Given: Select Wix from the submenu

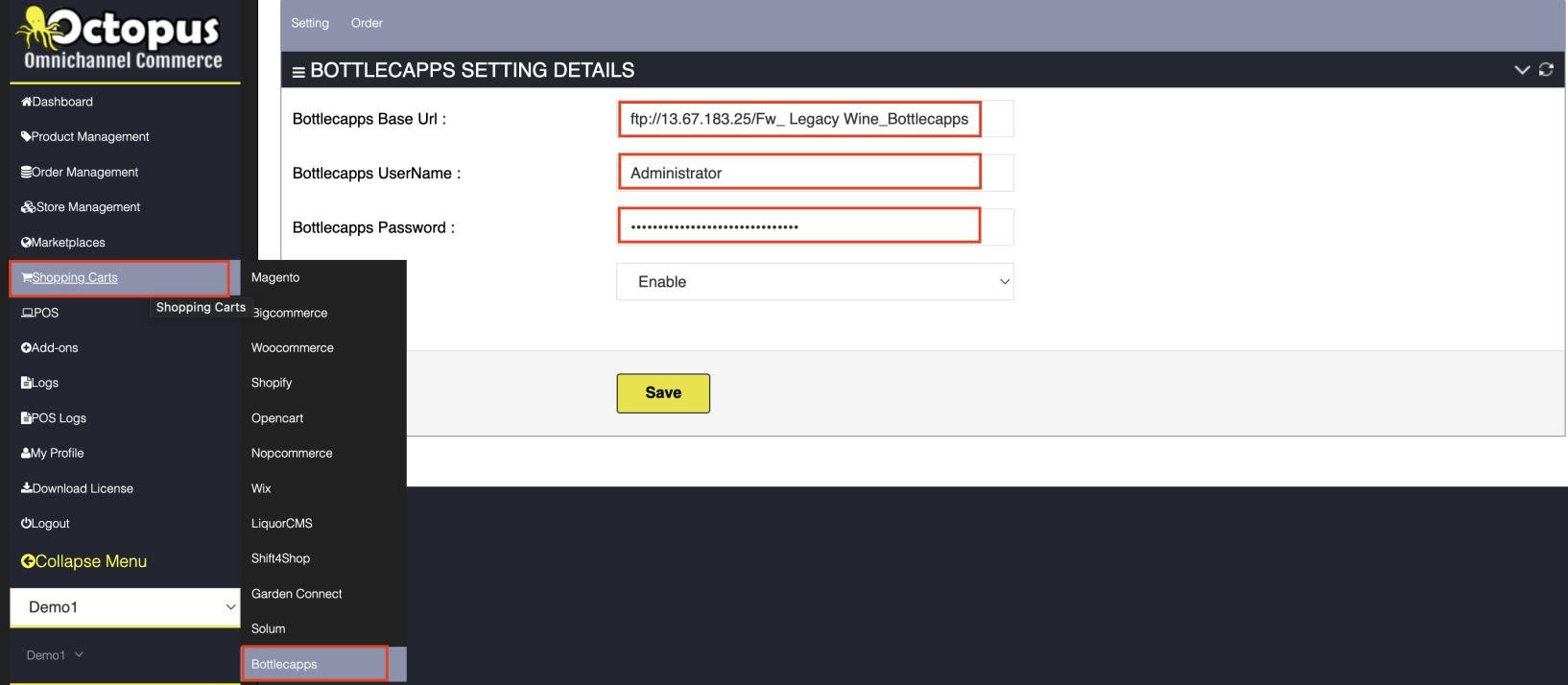Looking at the screenshot, I should pyautogui.click(x=261, y=488).
